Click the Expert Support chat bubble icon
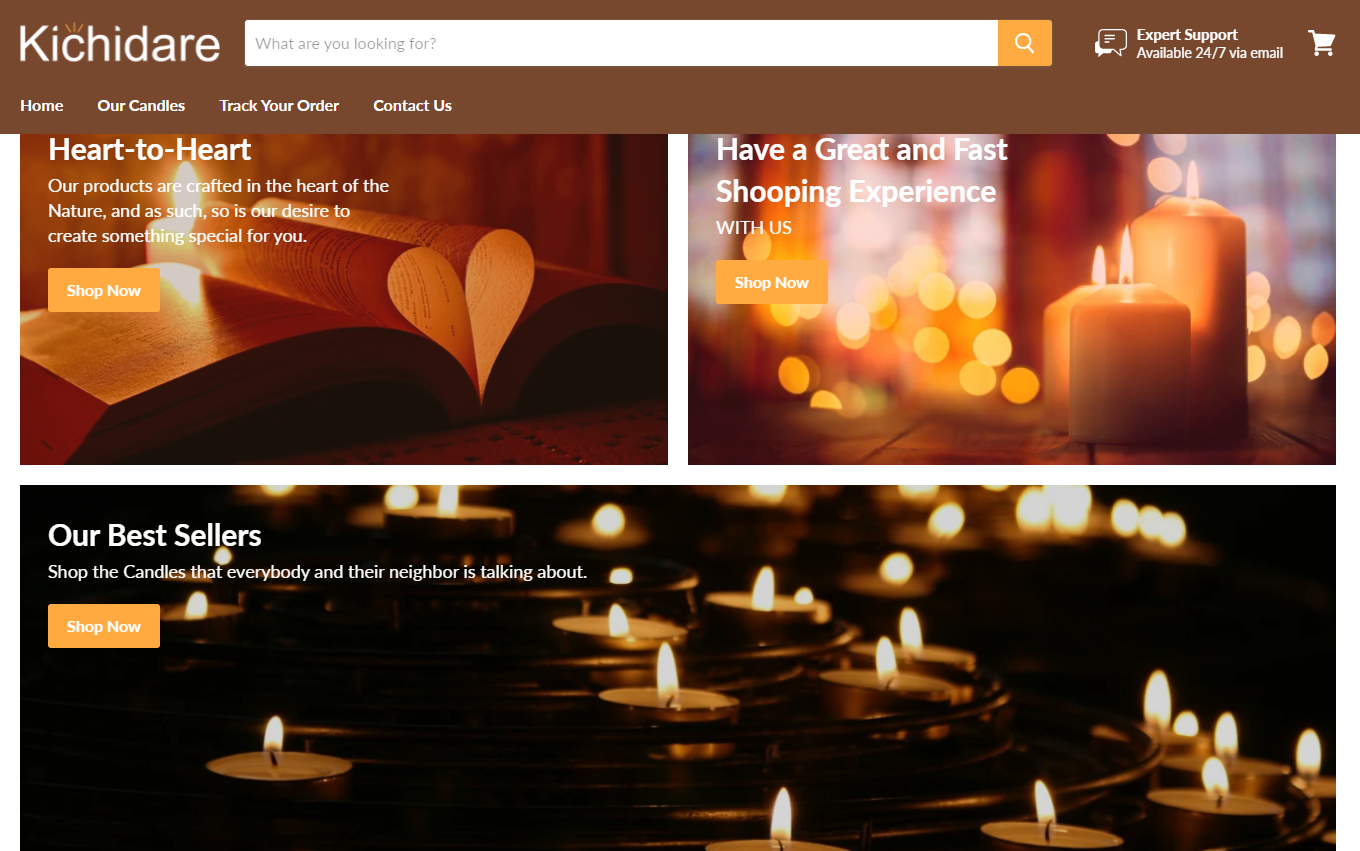Image resolution: width=1360 pixels, height=851 pixels. point(1110,43)
